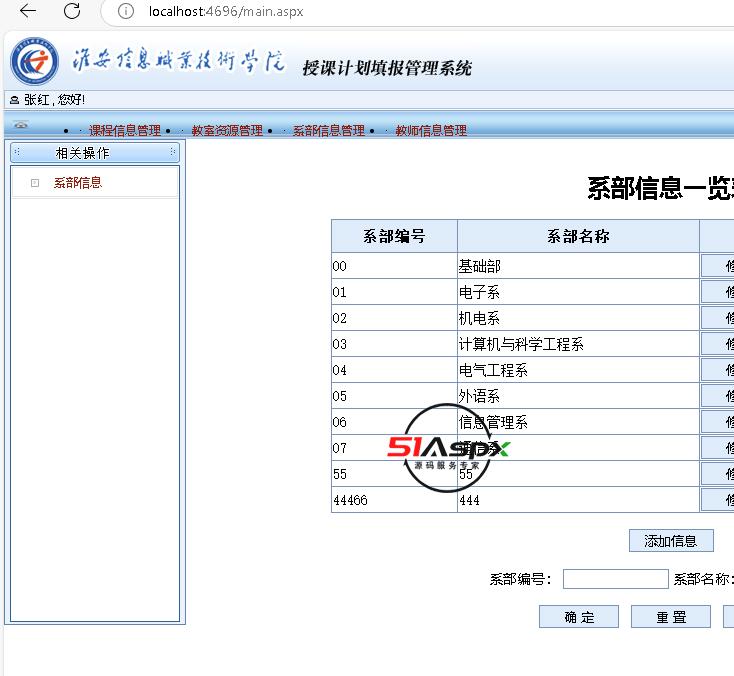Select the 电子系 name cell
This screenshot has width=734, height=676.
pos(578,292)
